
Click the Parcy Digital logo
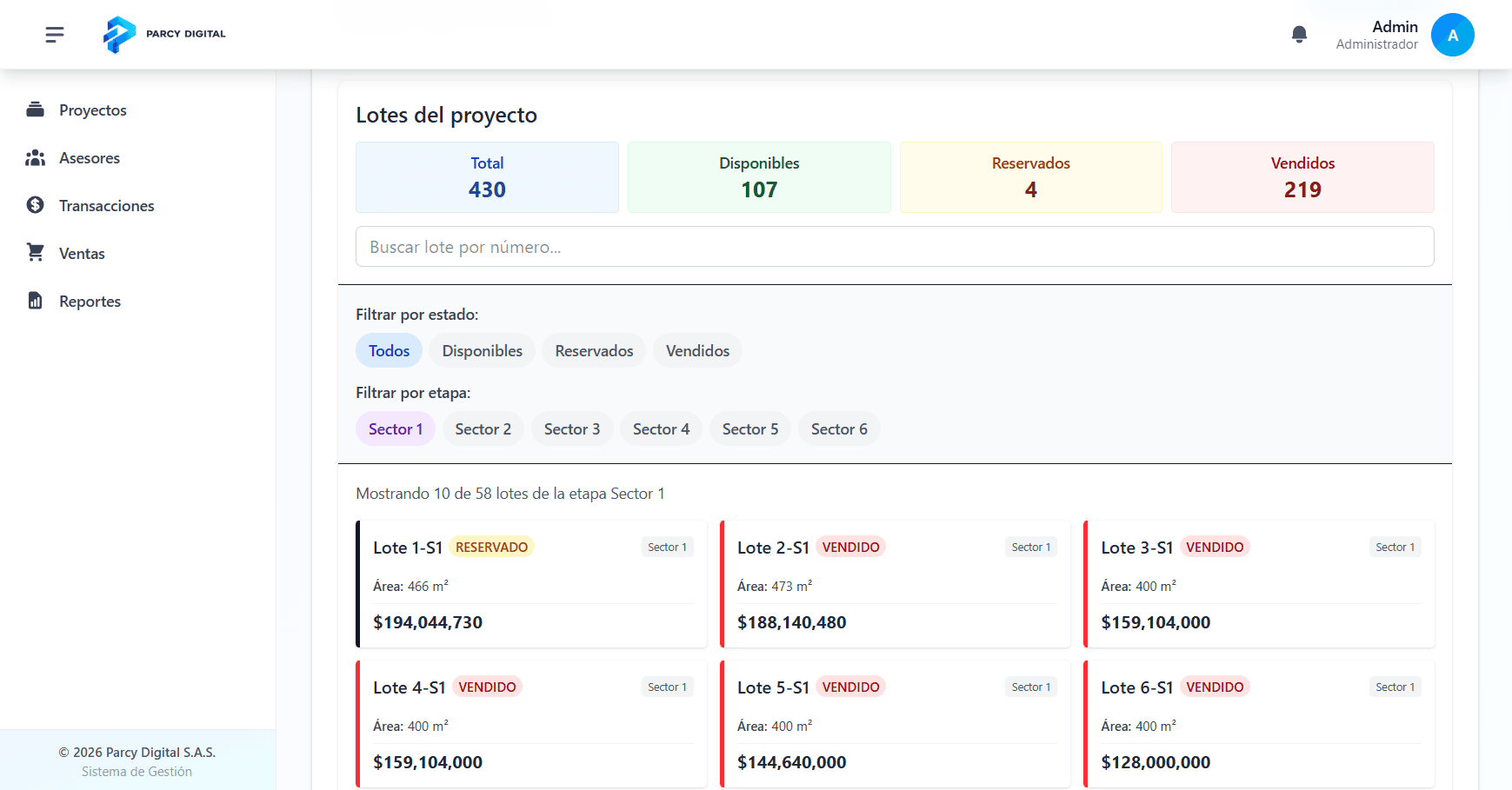[163, 34]
